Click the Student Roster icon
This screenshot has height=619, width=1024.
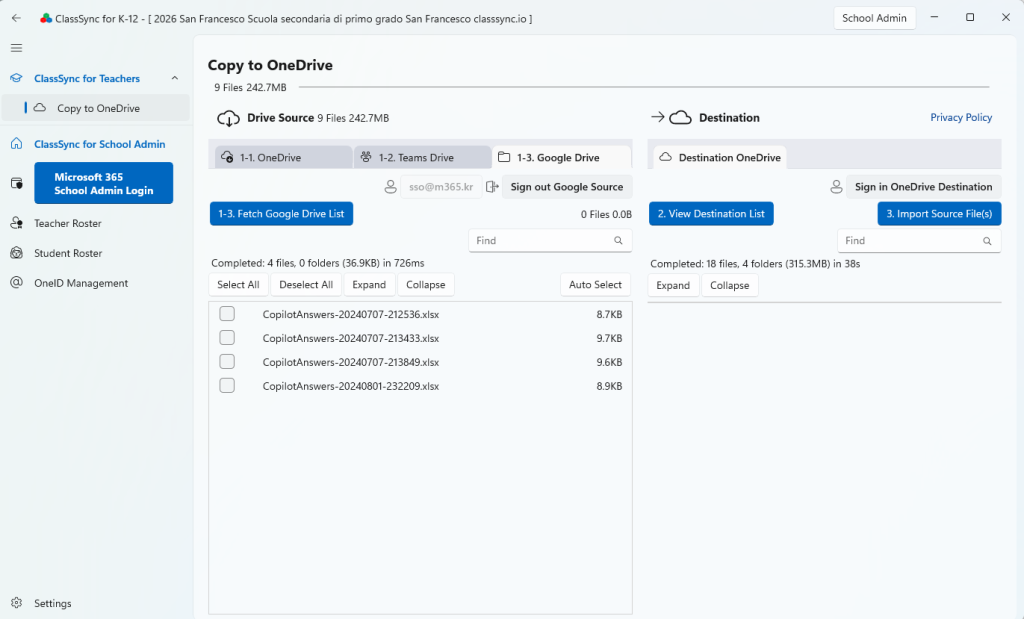pyautogui.click(x=16, y=253)
